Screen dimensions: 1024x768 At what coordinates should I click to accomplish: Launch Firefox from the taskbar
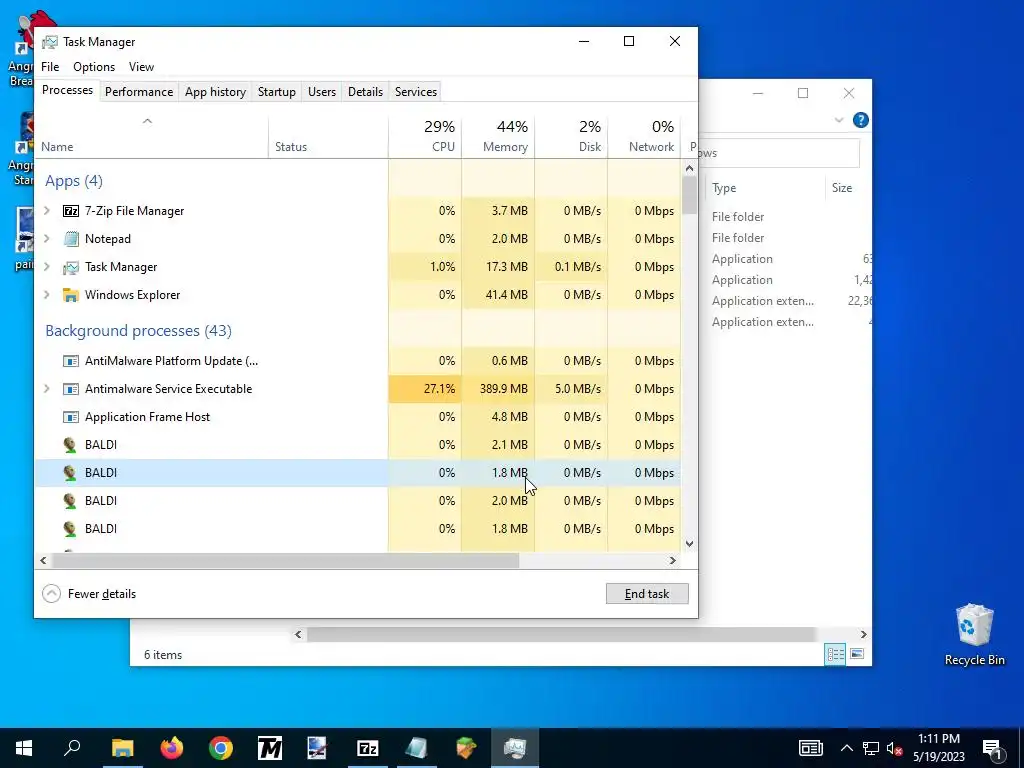pos(172,748)
